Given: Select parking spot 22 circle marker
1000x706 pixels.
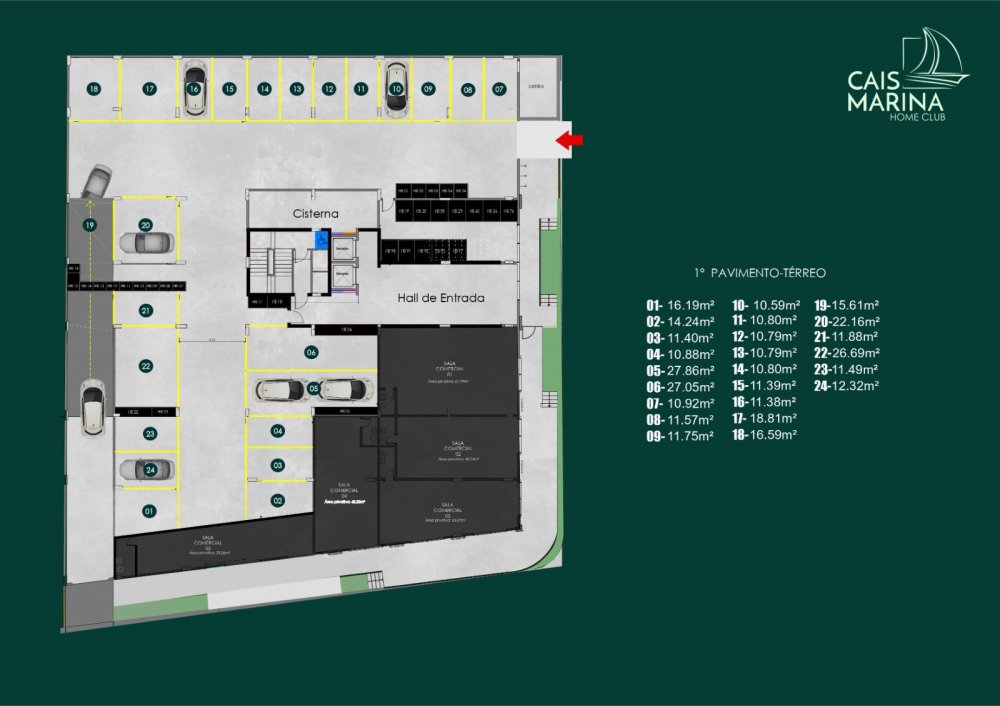Looking at the screenshot, I should click(146, 366).
